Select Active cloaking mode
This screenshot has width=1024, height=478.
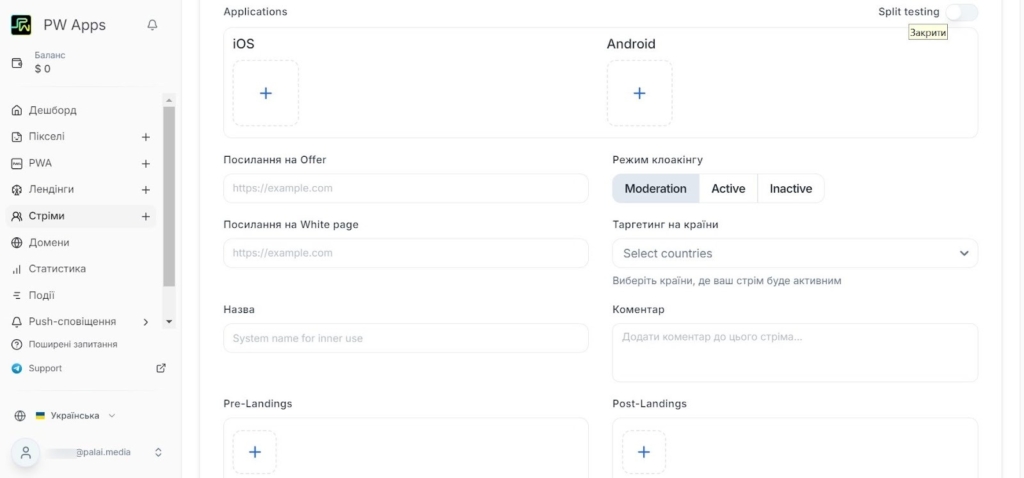tap(728, 189)
